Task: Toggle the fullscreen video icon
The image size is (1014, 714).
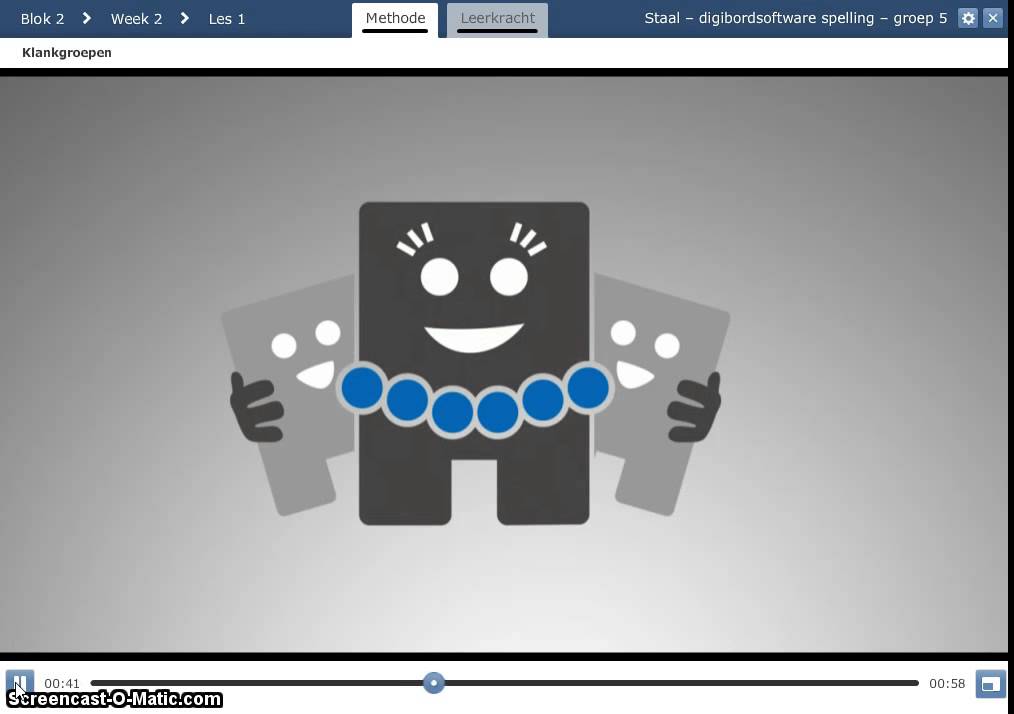Action: pyautogui.click(x=990, y=684)
